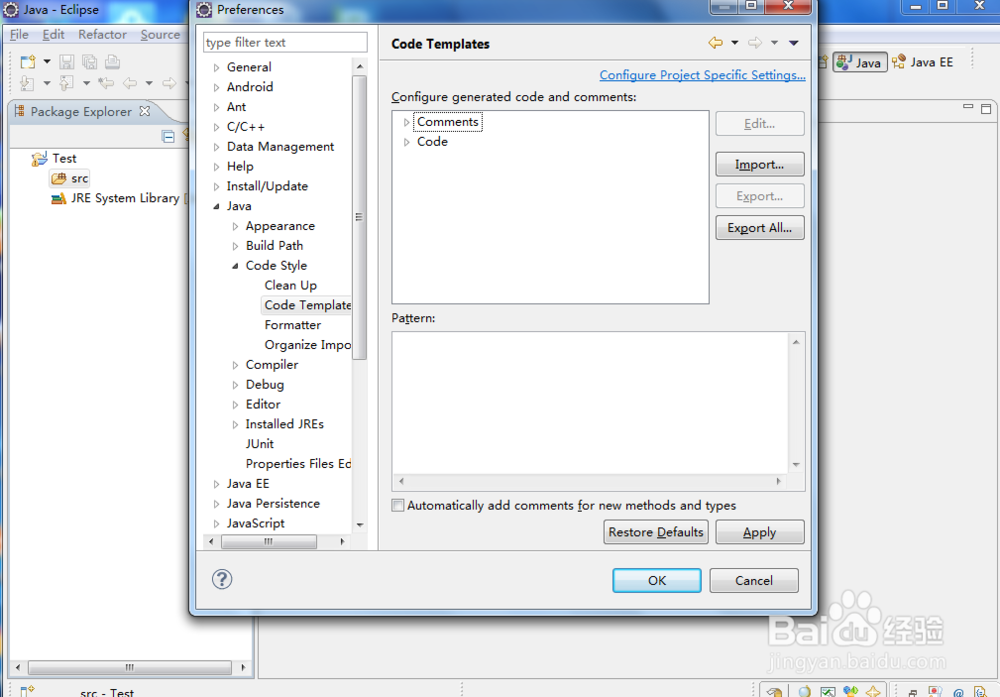
Task: Confirm preferences with OK button
Action: point(657,580)
